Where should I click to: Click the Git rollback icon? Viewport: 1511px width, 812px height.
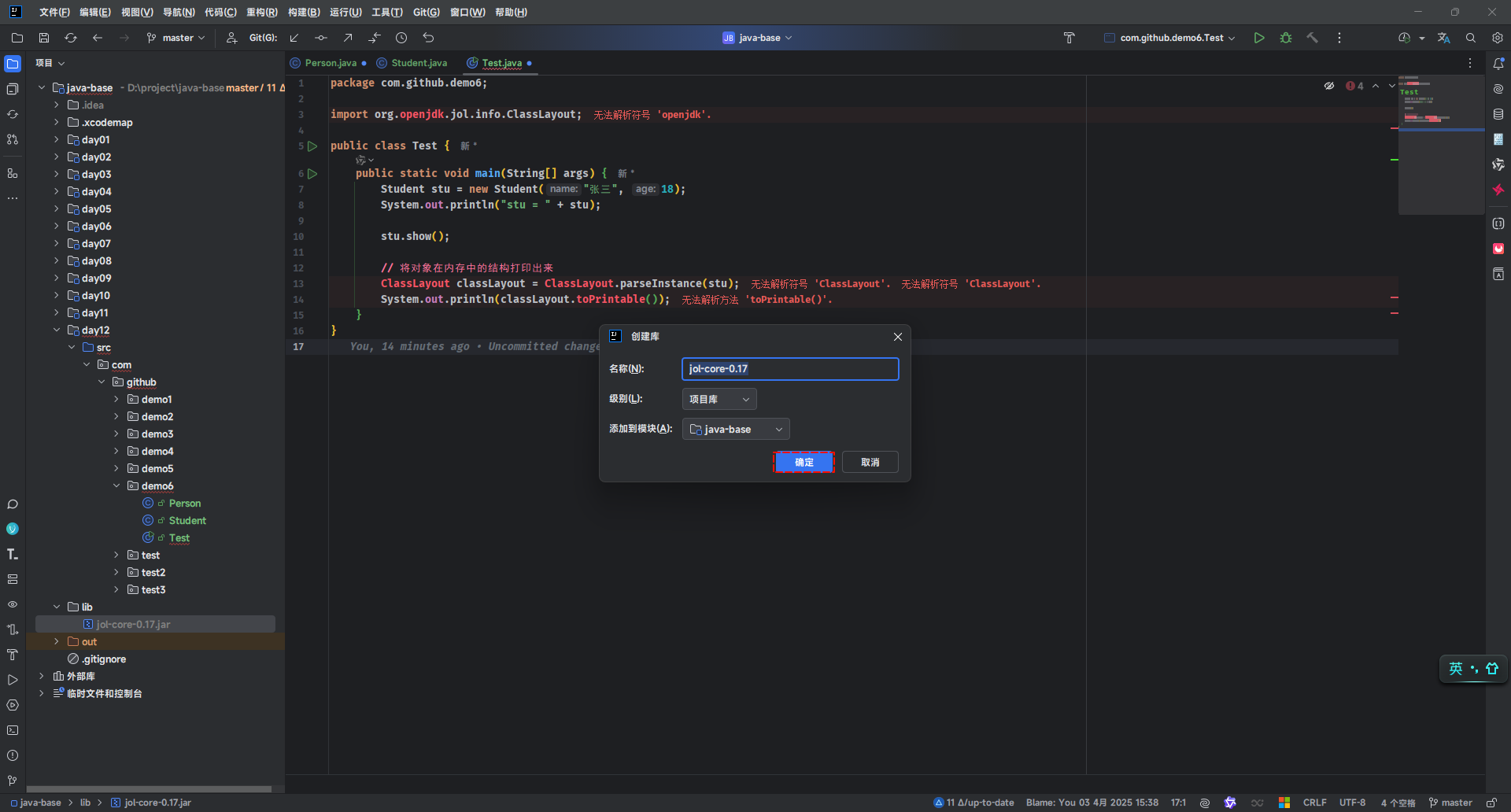click(428, 38)
